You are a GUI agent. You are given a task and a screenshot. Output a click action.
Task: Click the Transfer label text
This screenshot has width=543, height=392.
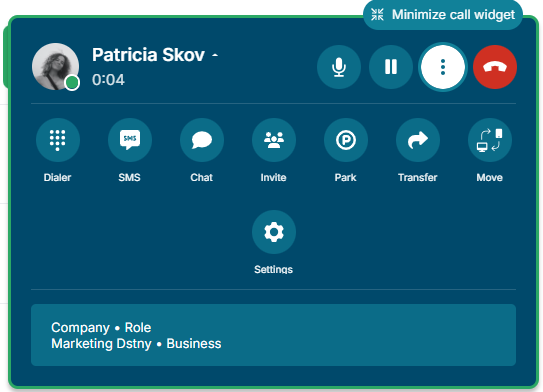[418, 177]
